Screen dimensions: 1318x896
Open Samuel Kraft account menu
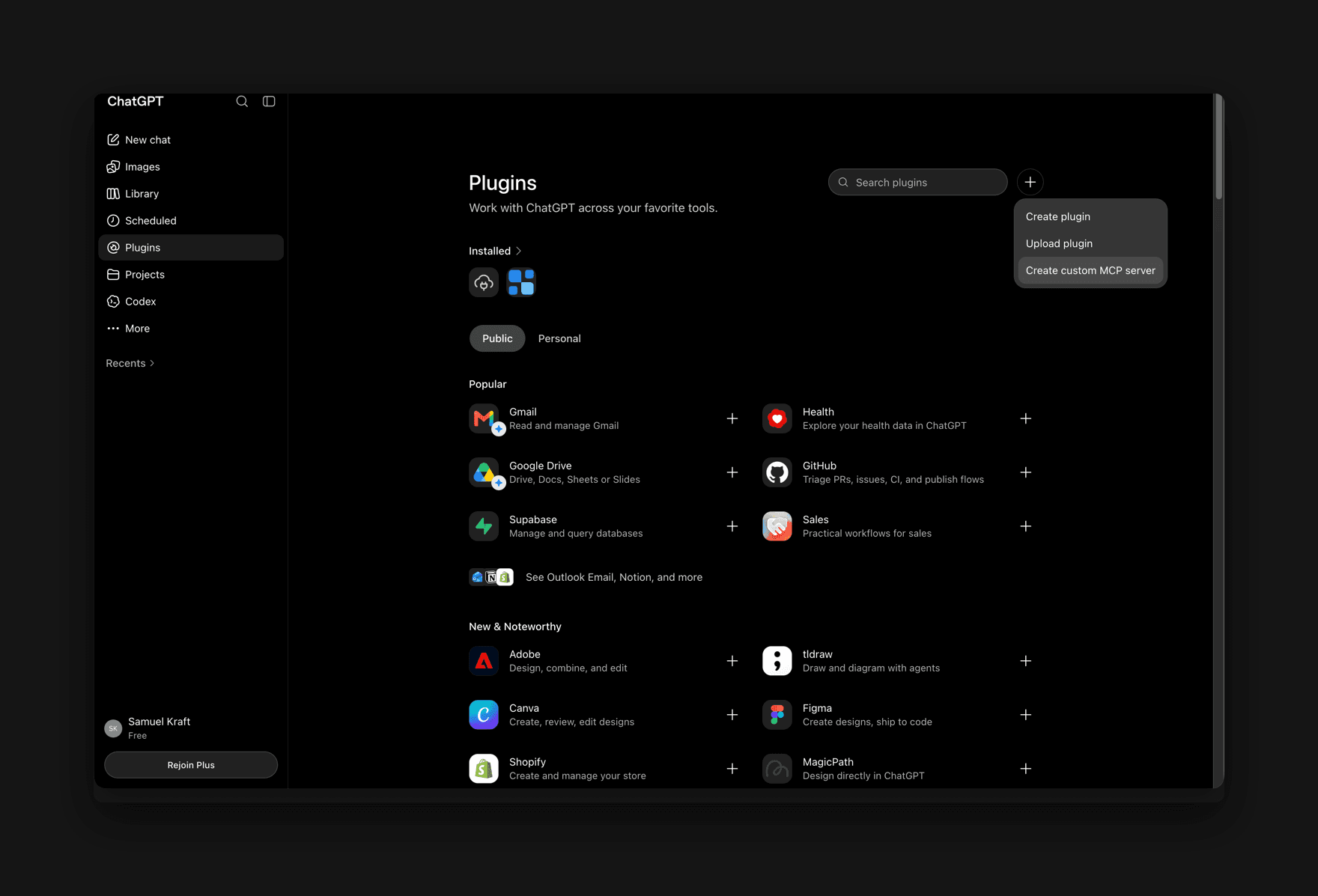pyautogui.click(x=191, y=728)
